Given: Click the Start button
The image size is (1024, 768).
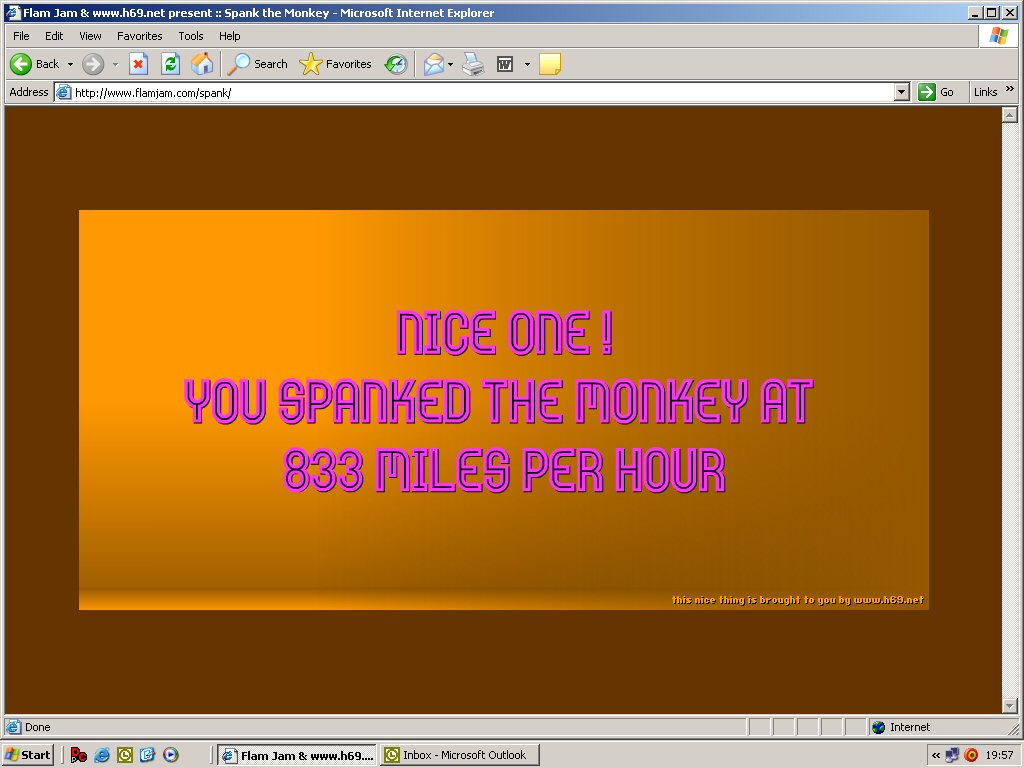Looking at the screenshot, I should coord(28,755).
